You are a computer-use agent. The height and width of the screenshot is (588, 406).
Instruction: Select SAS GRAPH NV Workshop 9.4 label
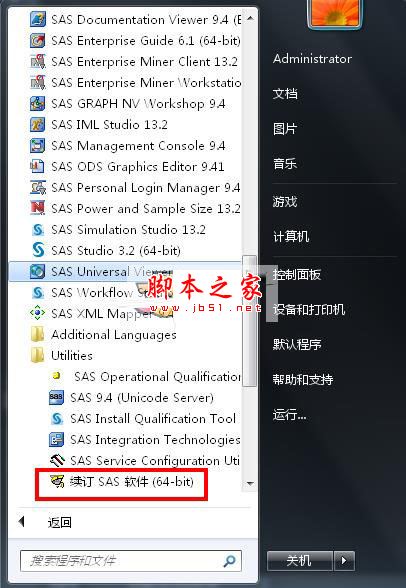click(138, 103)
